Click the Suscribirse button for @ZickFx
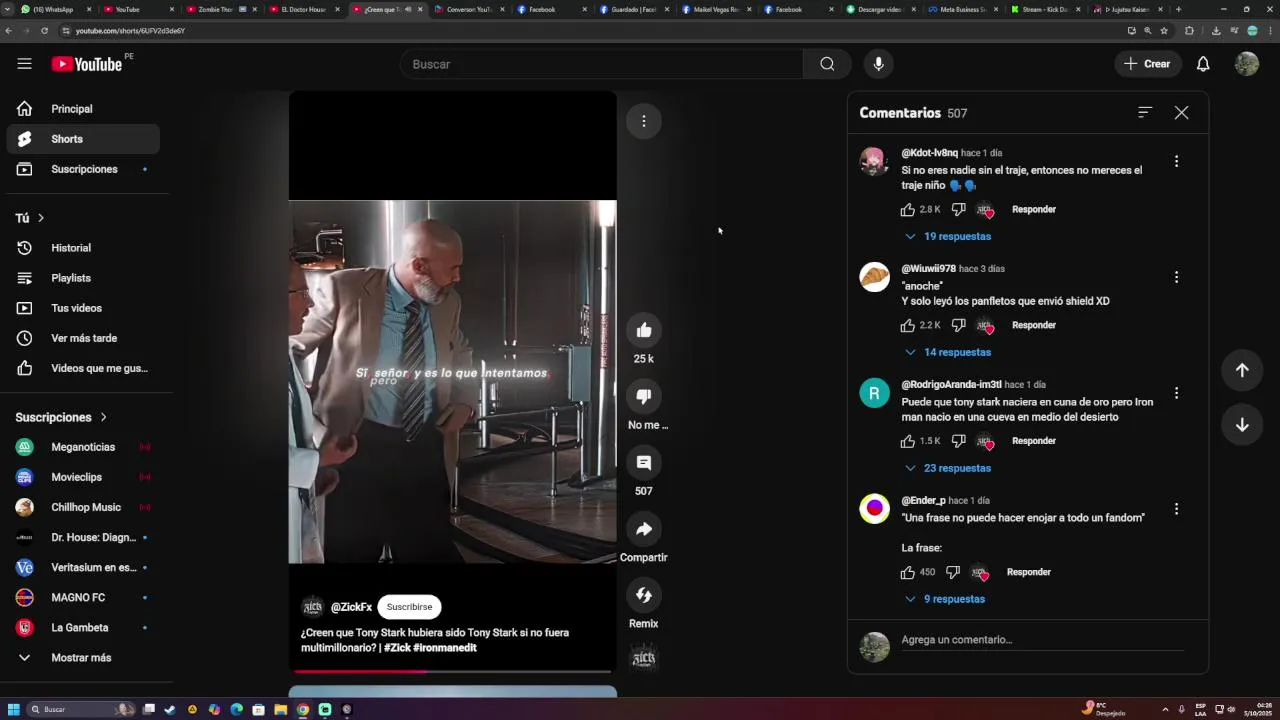This screenshot has height=720, width=1280. pyautogui.click(x=409, y=607)
